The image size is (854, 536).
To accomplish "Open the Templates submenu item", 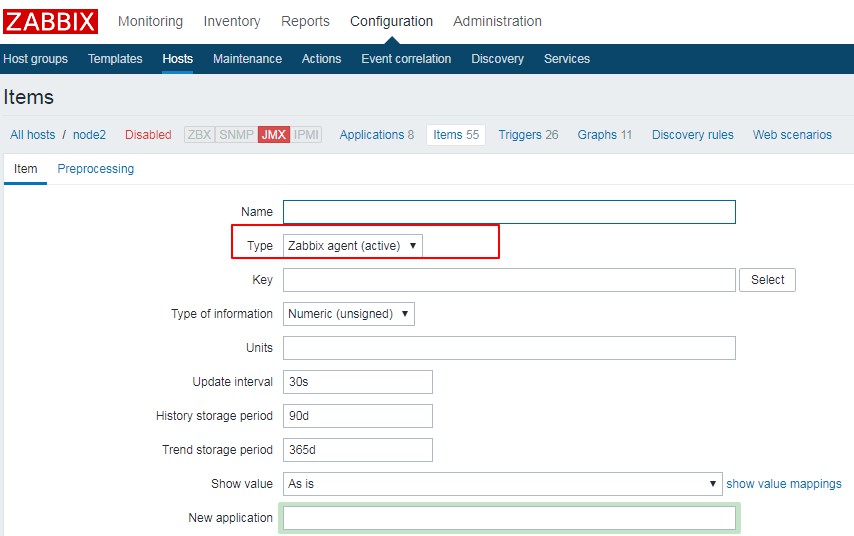I will point(115,59).
